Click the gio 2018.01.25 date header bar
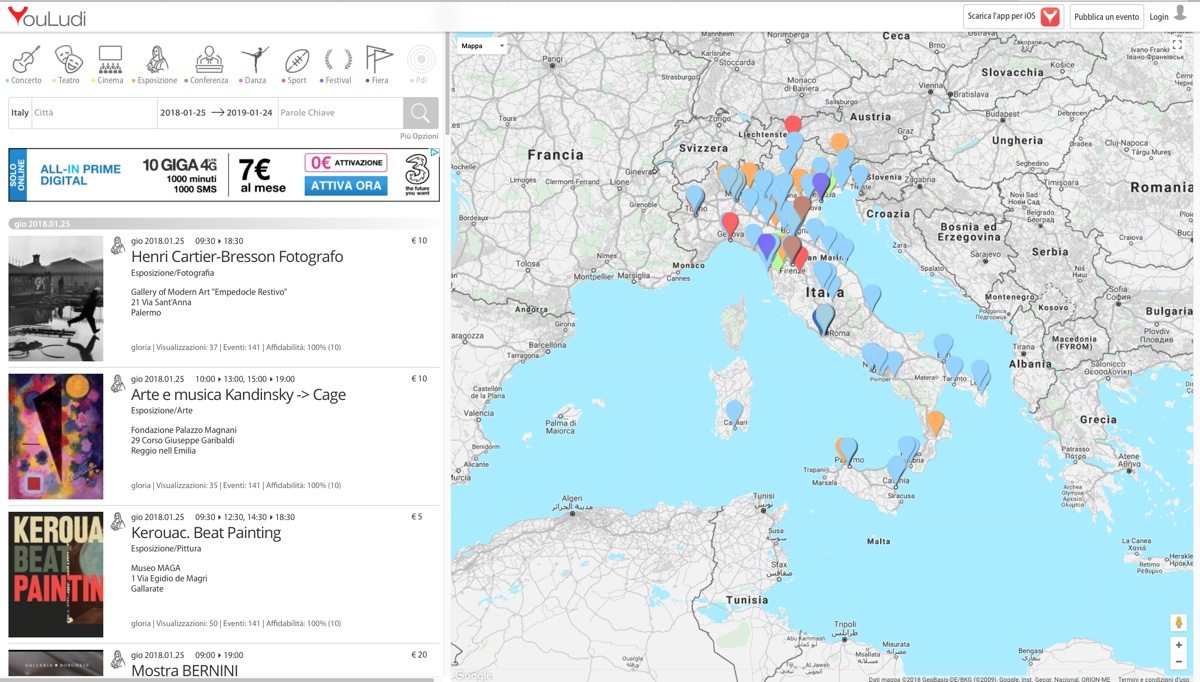The width and height of the screenshot is (1200, 682). [225, 223]
